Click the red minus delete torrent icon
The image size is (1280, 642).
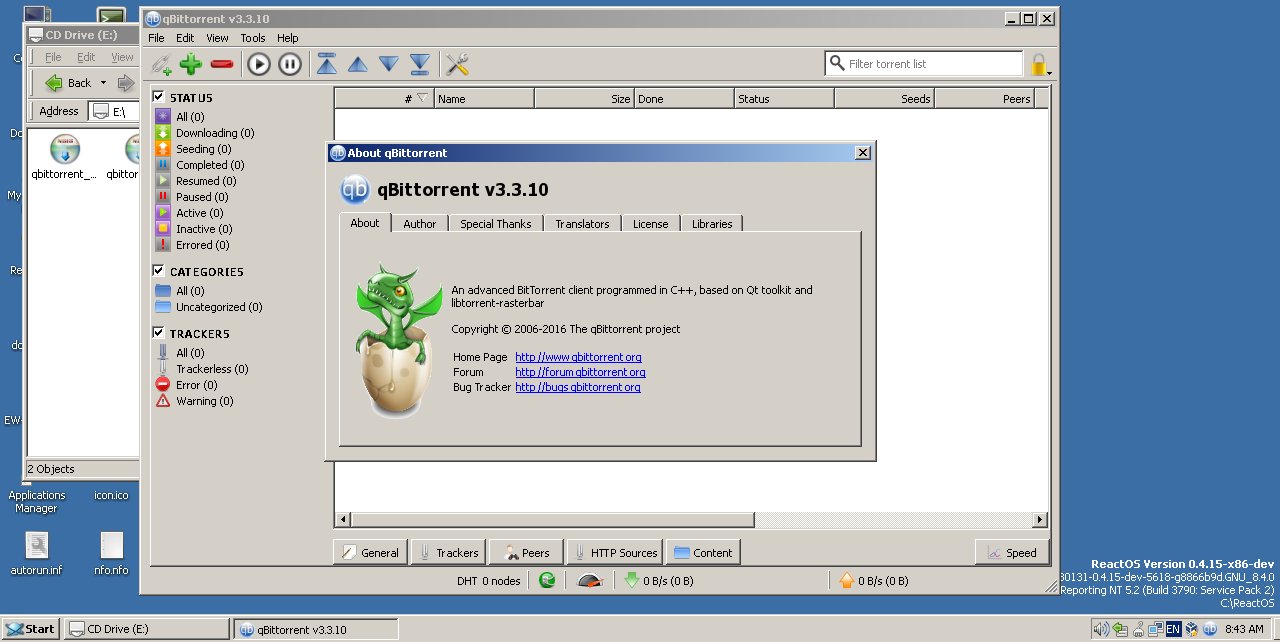222,64
